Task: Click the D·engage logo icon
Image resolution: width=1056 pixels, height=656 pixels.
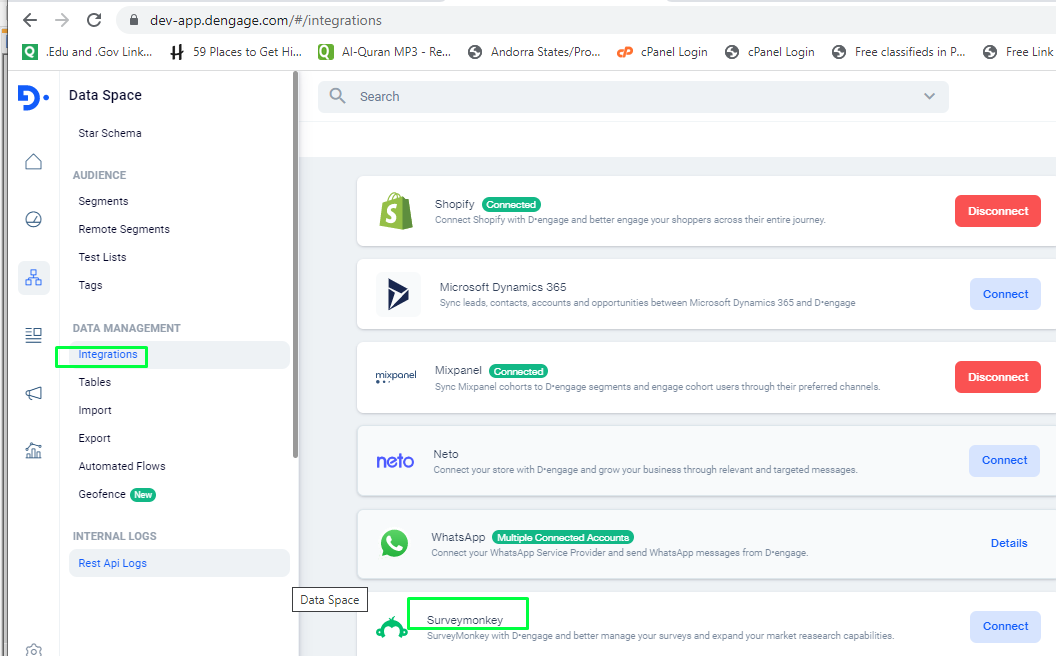Action: pyautogui.click(x=33, y=97)
